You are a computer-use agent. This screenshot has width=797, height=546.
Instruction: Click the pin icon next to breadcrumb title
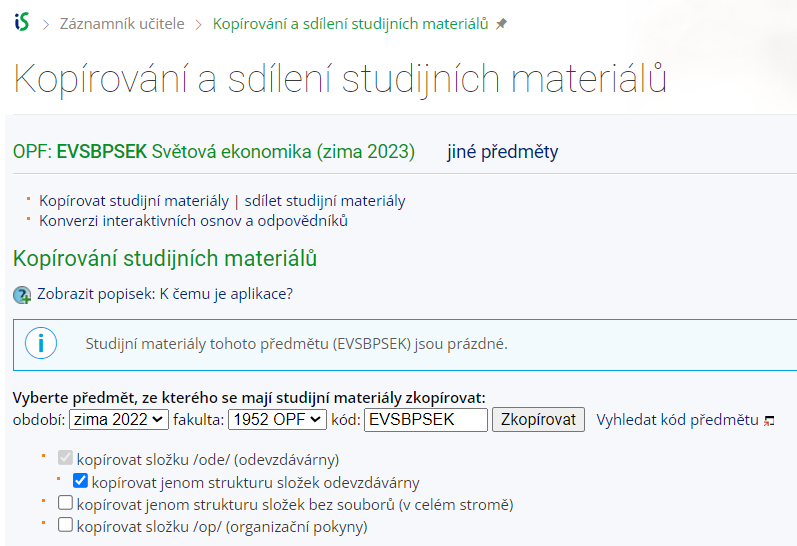coord(501,24)
